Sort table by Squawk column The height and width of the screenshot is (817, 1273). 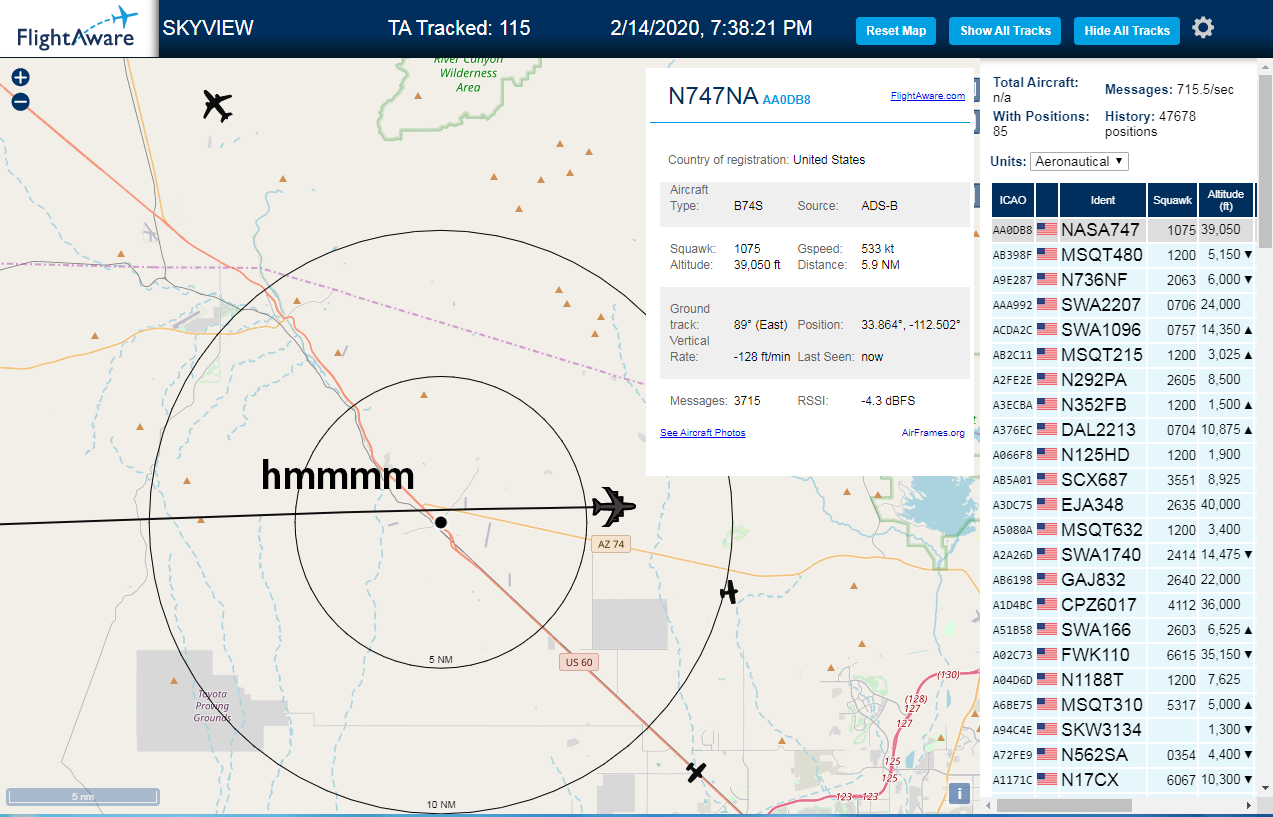point(1172,200)
